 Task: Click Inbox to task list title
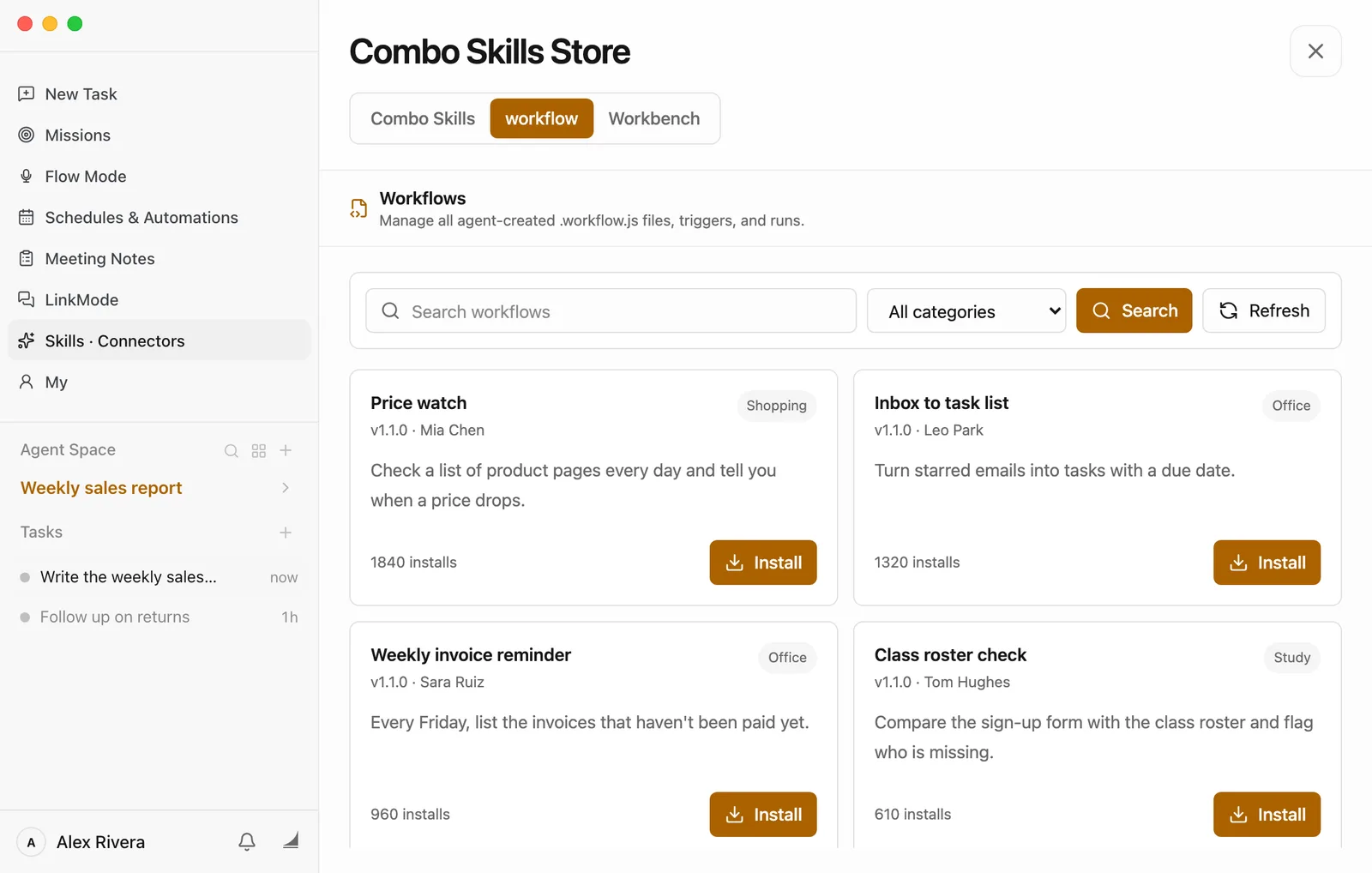coord(941,403)
